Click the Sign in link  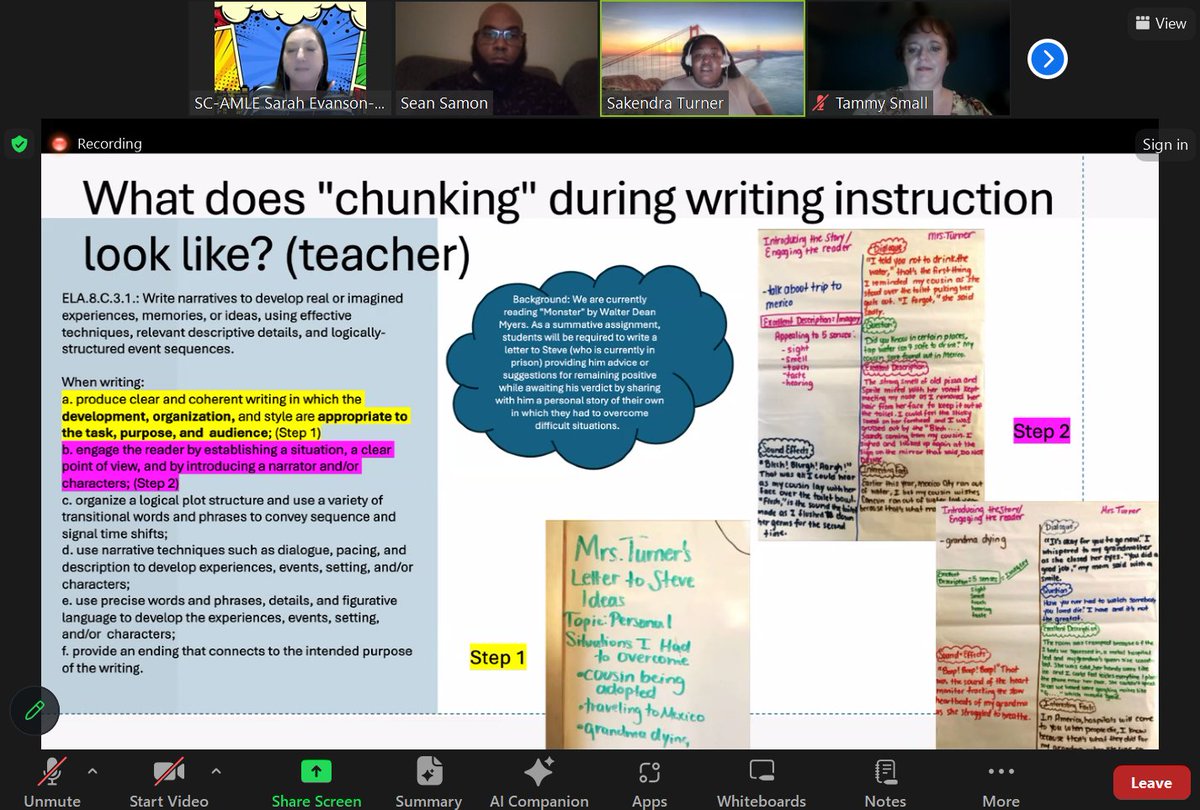point(1165,145)
